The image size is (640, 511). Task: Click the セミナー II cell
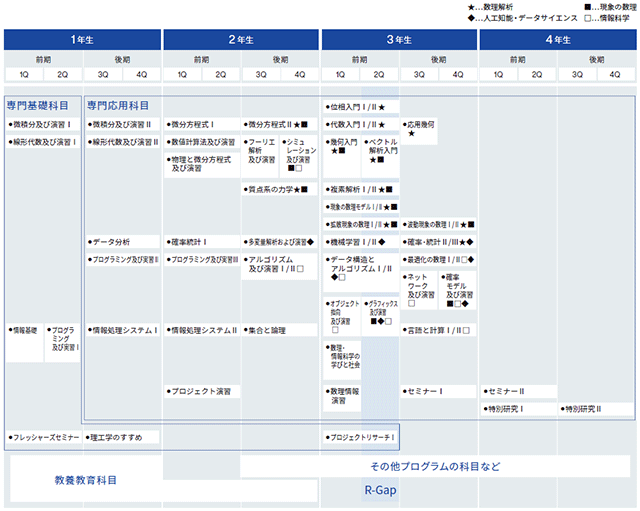coord(518,391)
